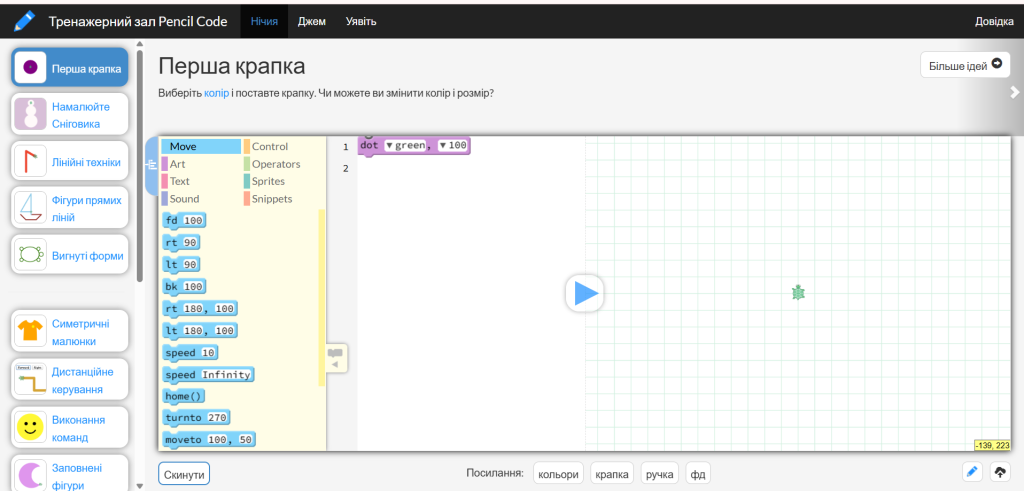Pick the speed Infinity block
This screenshot has height=491, width=1024.
[208, 375]
